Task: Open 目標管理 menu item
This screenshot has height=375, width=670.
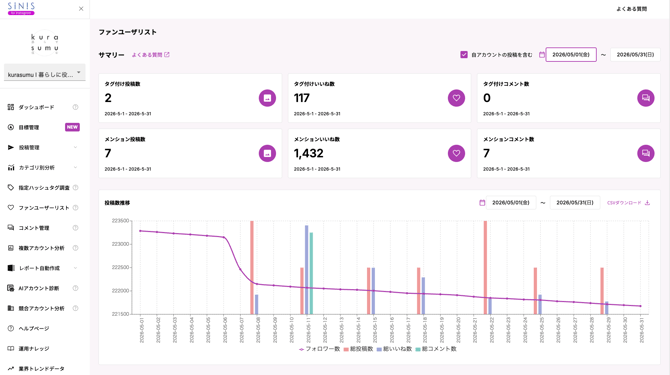Action: 29,127
